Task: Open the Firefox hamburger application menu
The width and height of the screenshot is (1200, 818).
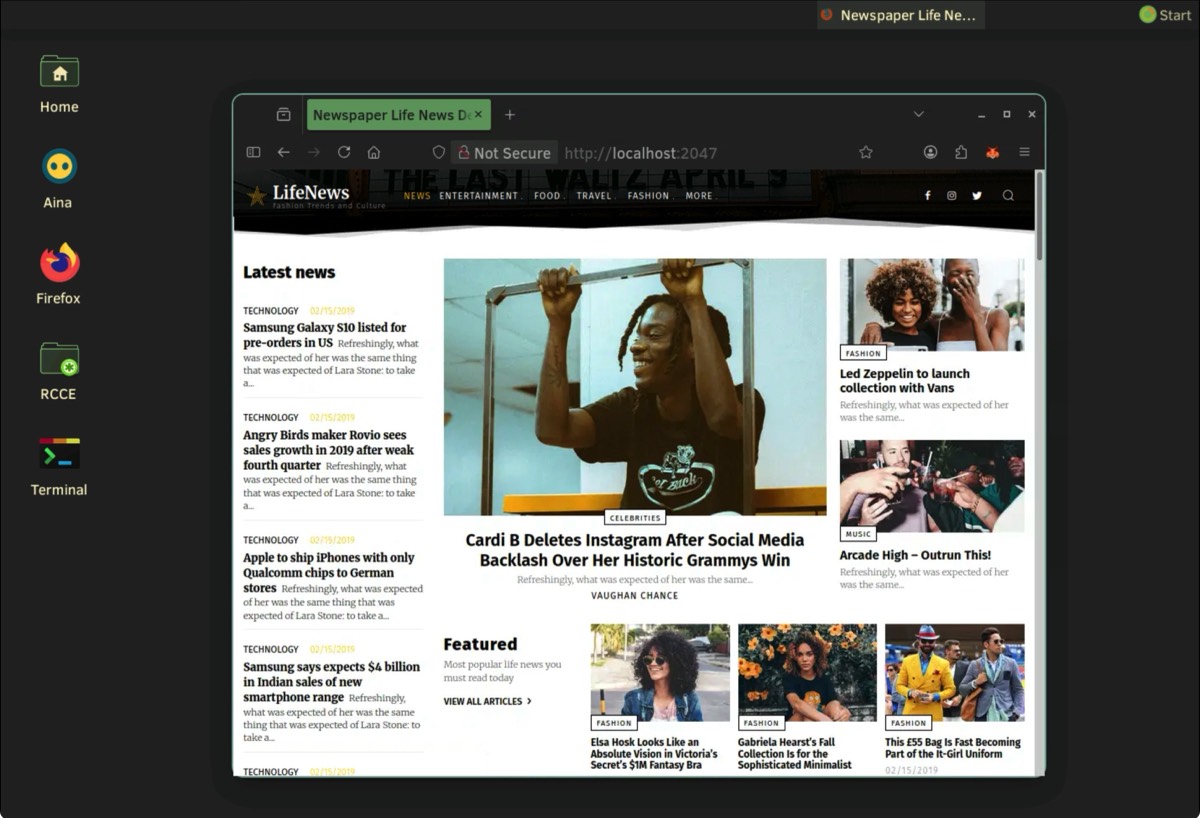Action: 1024,153
